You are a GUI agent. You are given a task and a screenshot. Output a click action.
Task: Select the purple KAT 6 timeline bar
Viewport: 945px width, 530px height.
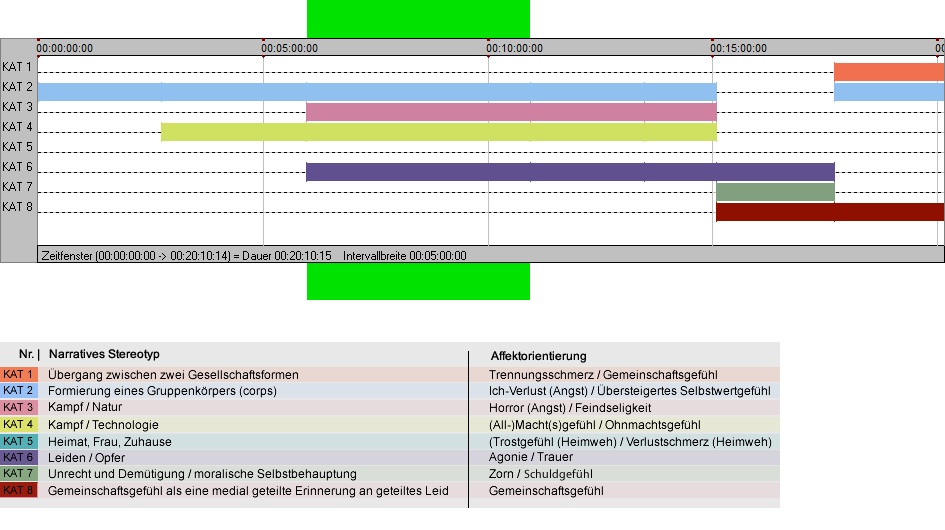[570, 172]
